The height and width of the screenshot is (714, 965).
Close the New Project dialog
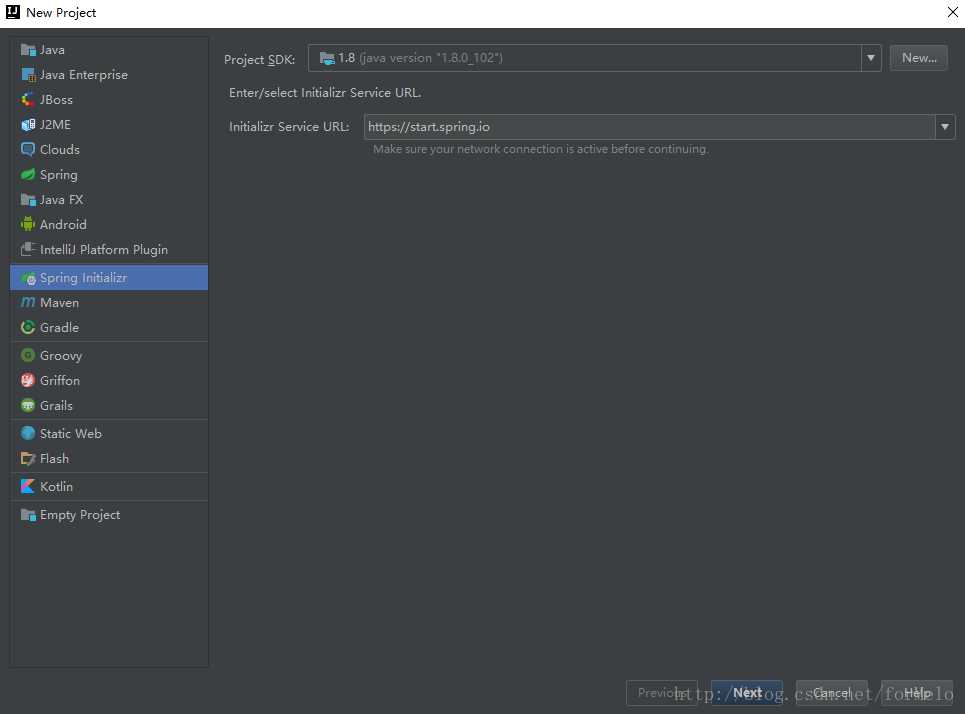(x=952, y=12)
